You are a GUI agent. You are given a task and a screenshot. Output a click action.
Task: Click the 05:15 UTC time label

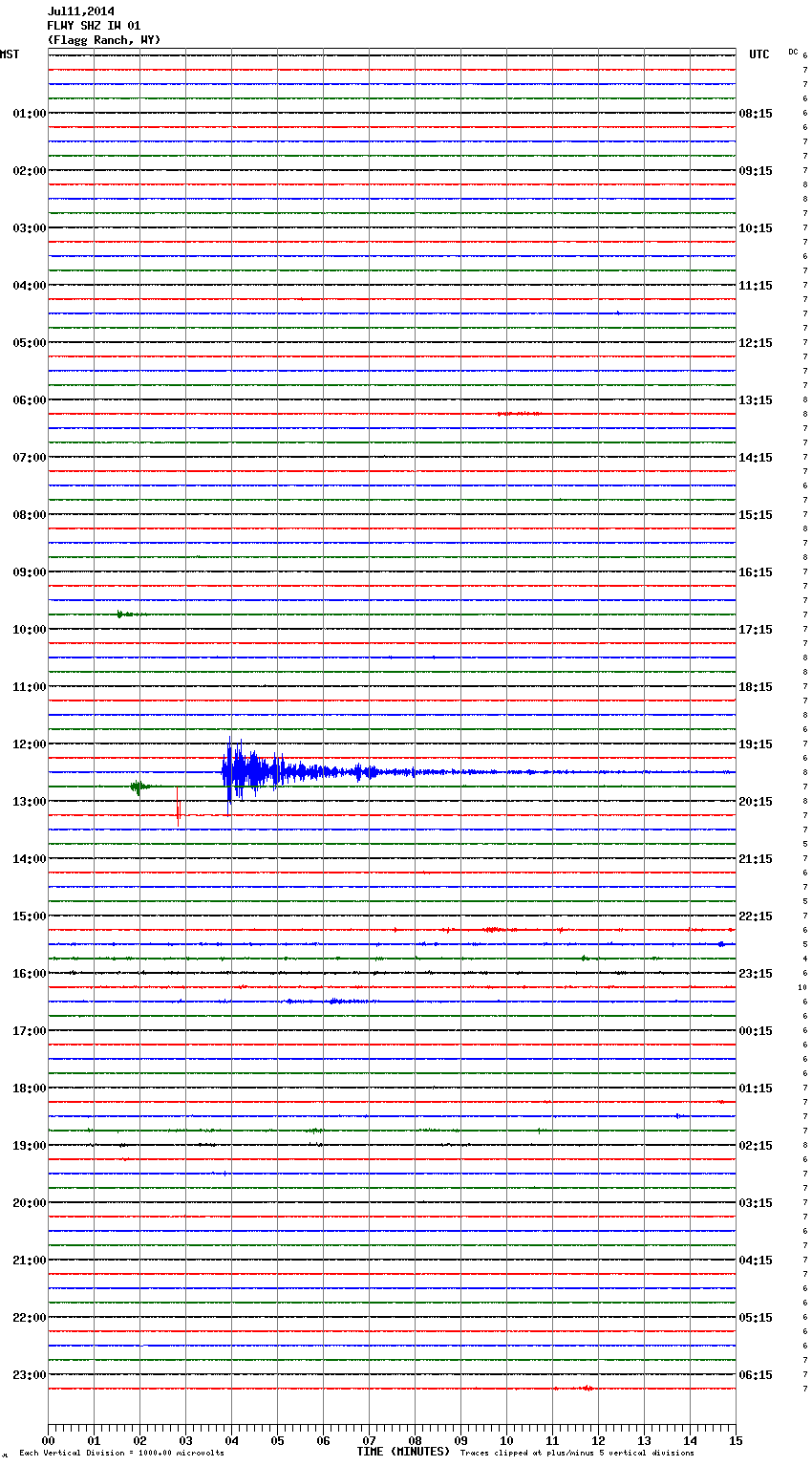coord(756,1318)
